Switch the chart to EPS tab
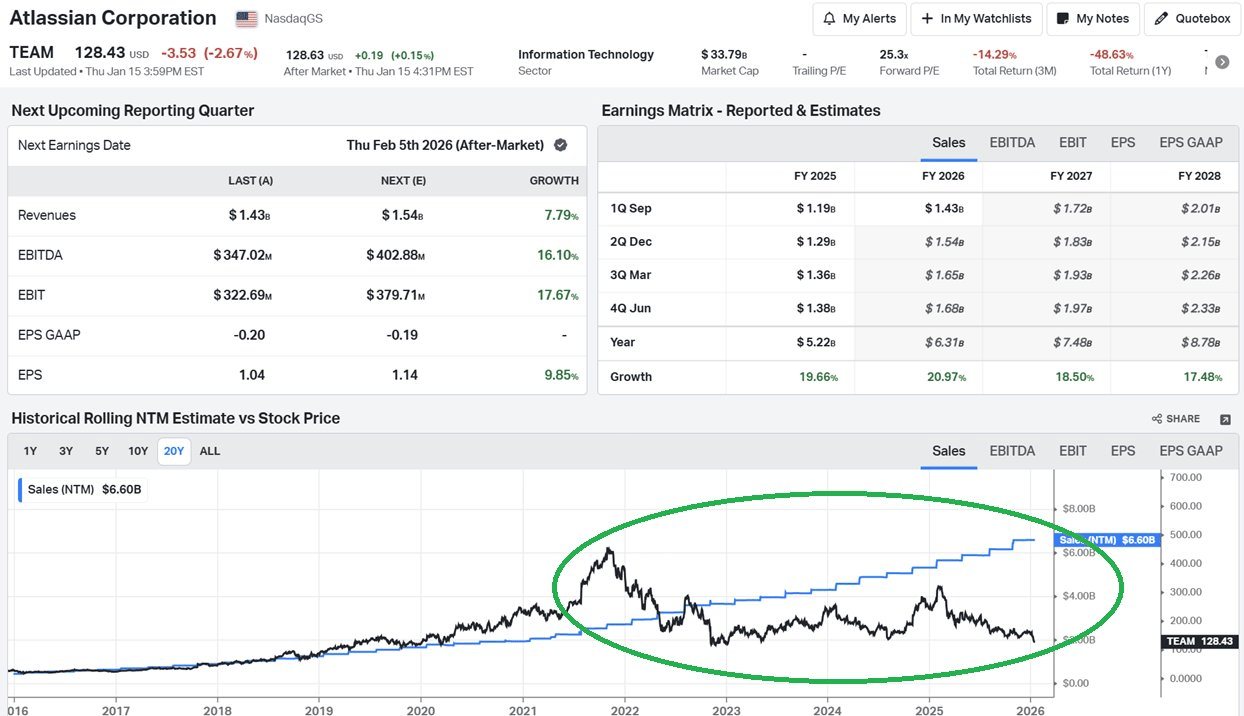 click(x=1123, y=451)
